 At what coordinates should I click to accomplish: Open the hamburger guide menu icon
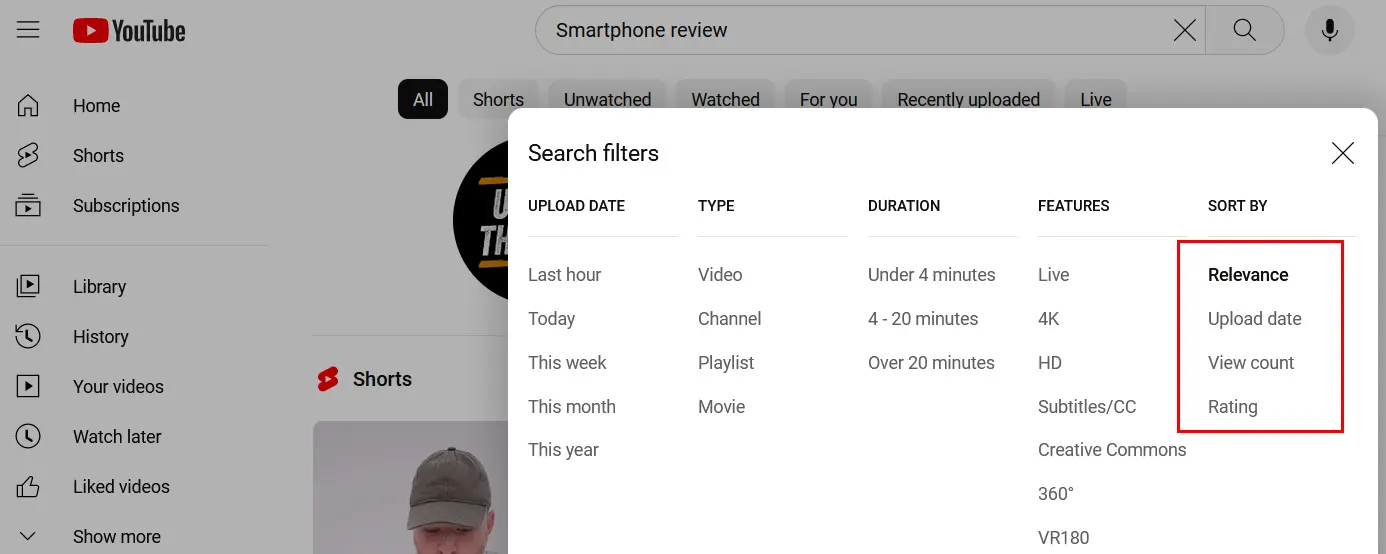[28, 30]
